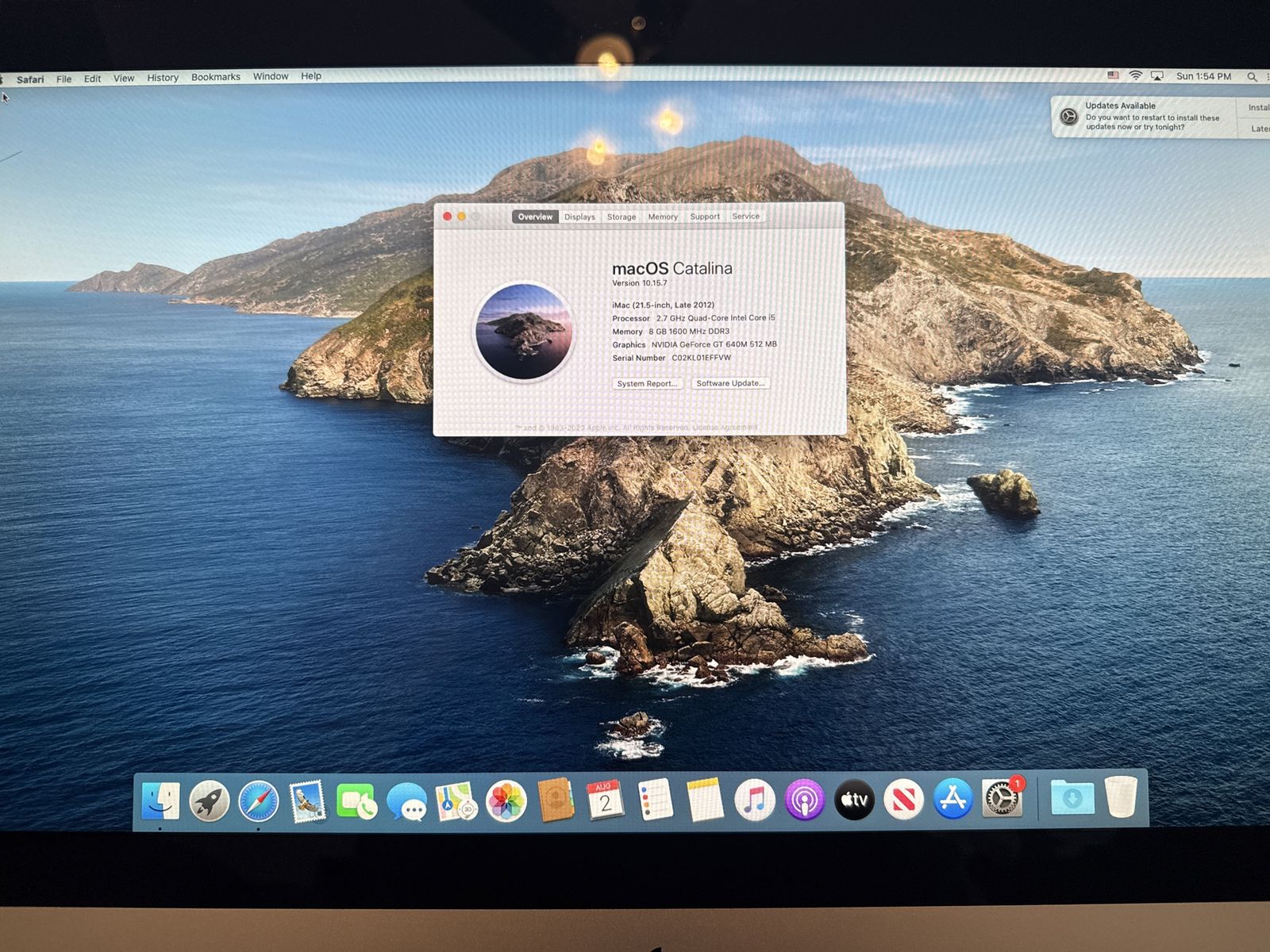The image size is (1270, 952).
Task: Open the Edit menu
Action: [x=92, y=79]
